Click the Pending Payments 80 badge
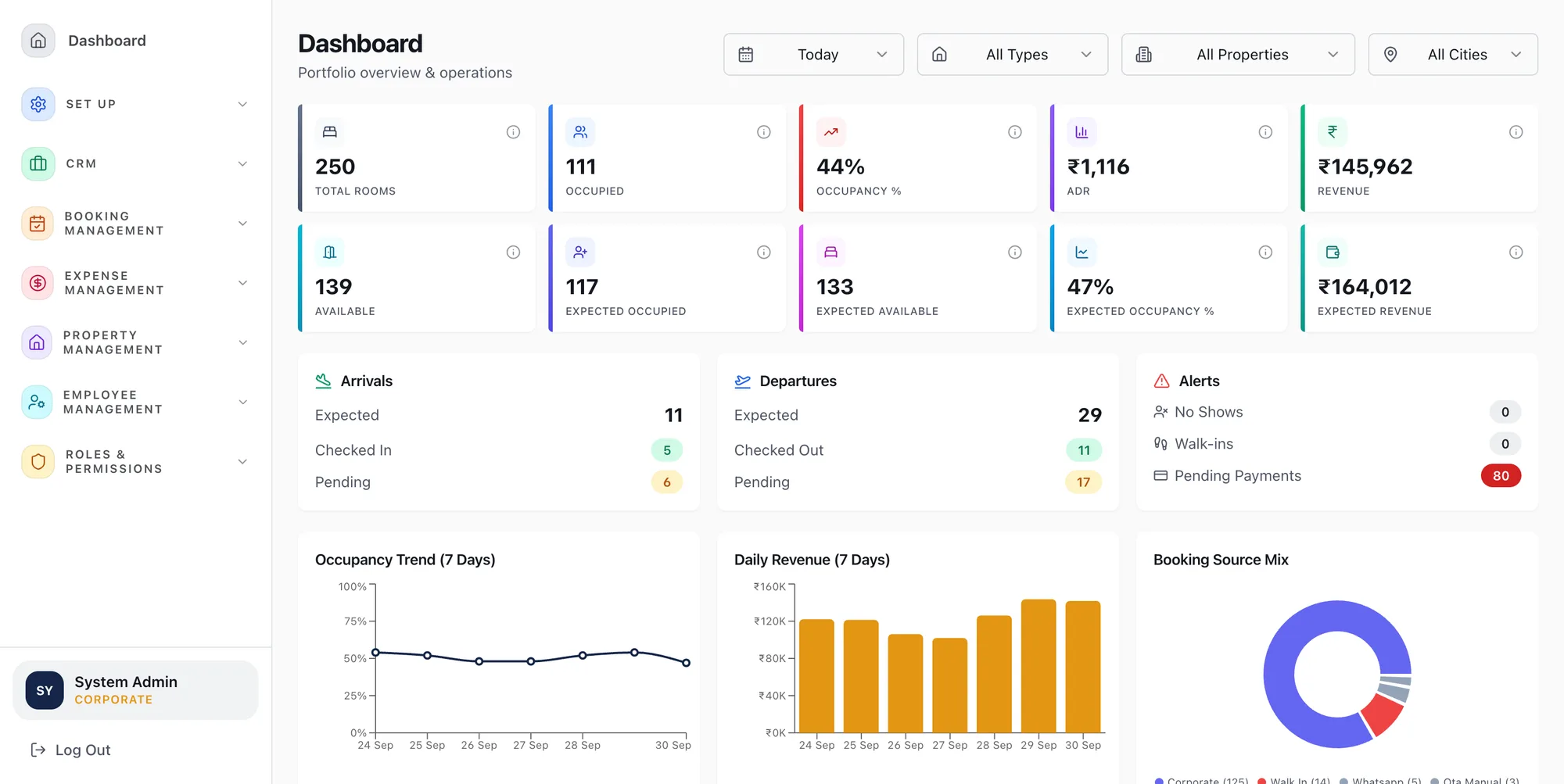 (x=1501, y=476)
